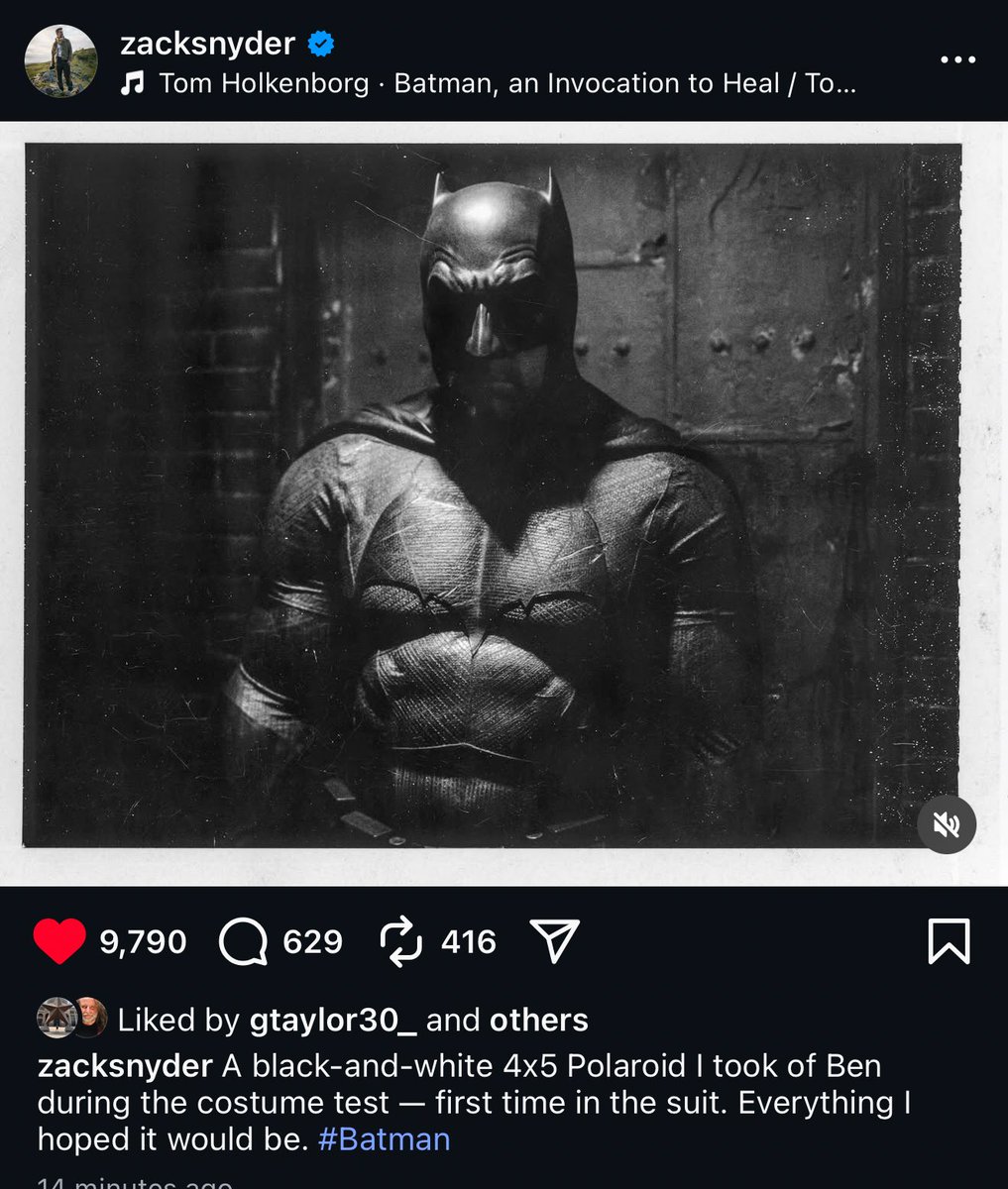Open comments via speech bubble icon
The image size is (1008, 1189).
click(x=243, y=941)
